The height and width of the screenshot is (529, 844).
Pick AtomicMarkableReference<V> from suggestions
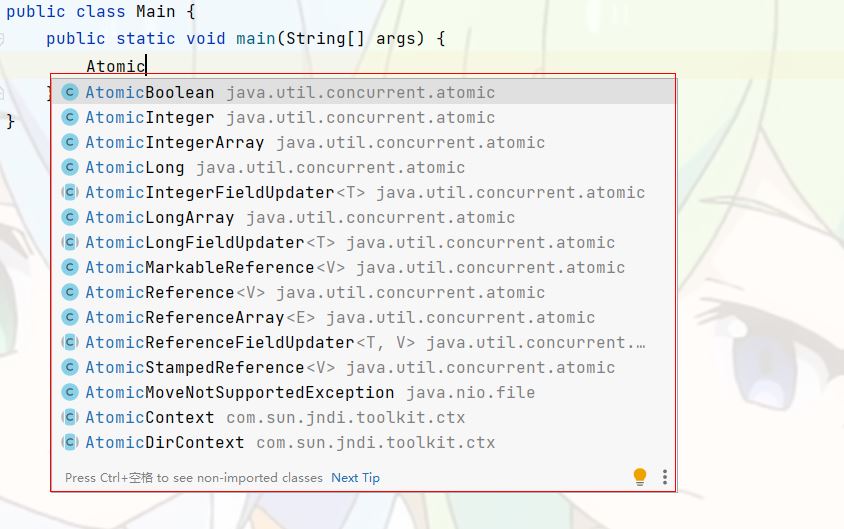(x=363, y=267)
